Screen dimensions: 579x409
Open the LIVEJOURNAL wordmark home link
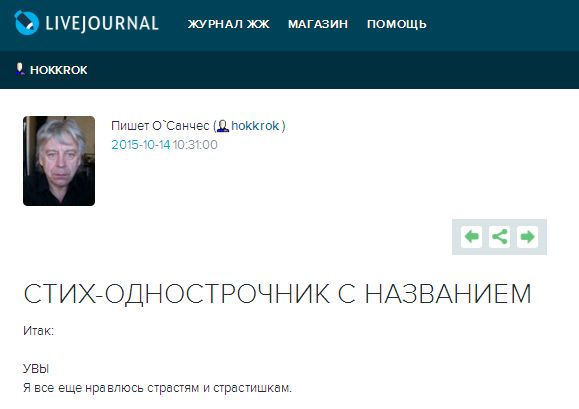[102, 23]
